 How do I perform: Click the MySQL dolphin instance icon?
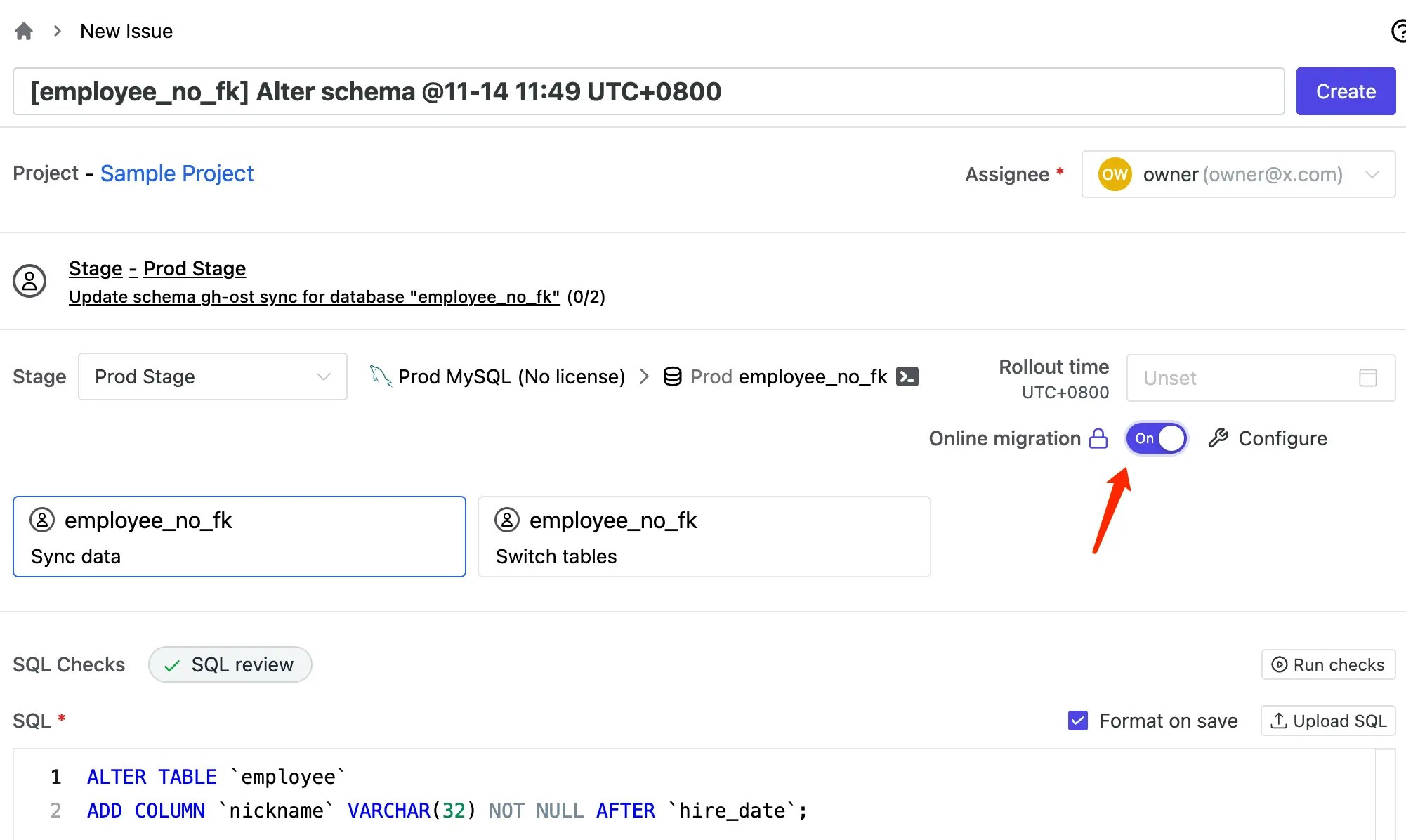[380, 376]
